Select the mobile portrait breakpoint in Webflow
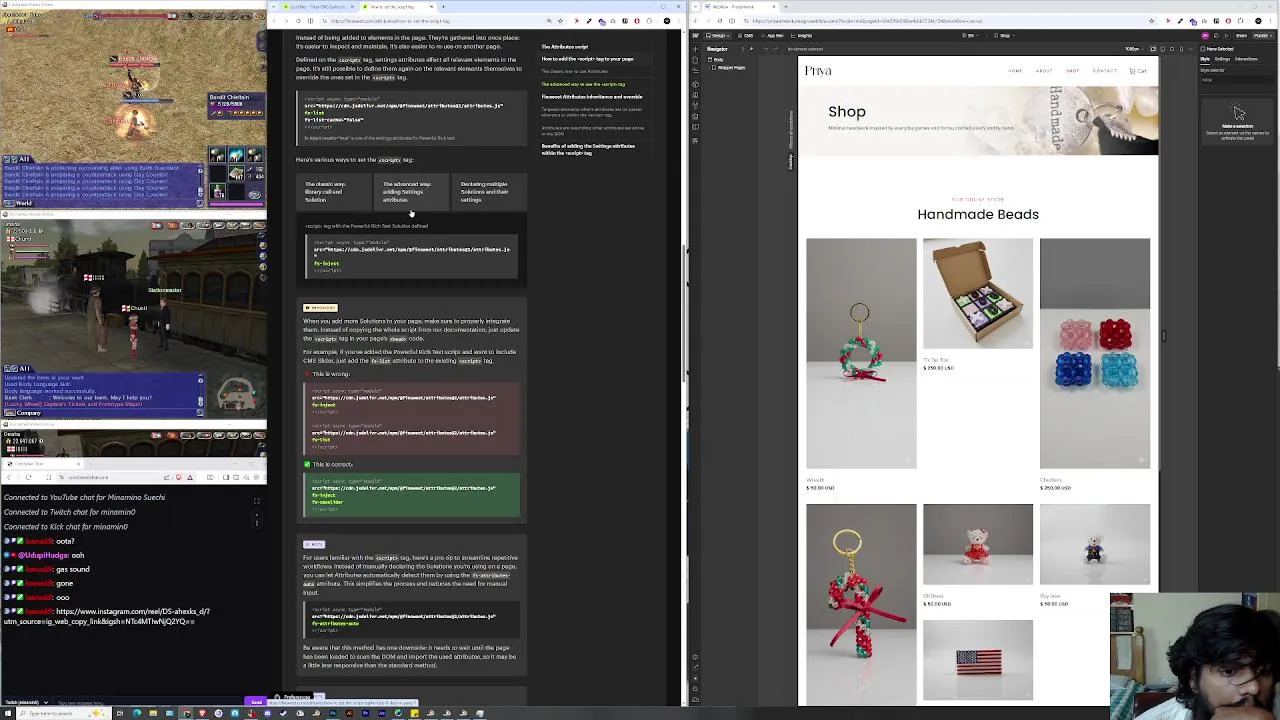Image resolution: width=1280 pixels, height=720 pixels. pos(1181,49)
